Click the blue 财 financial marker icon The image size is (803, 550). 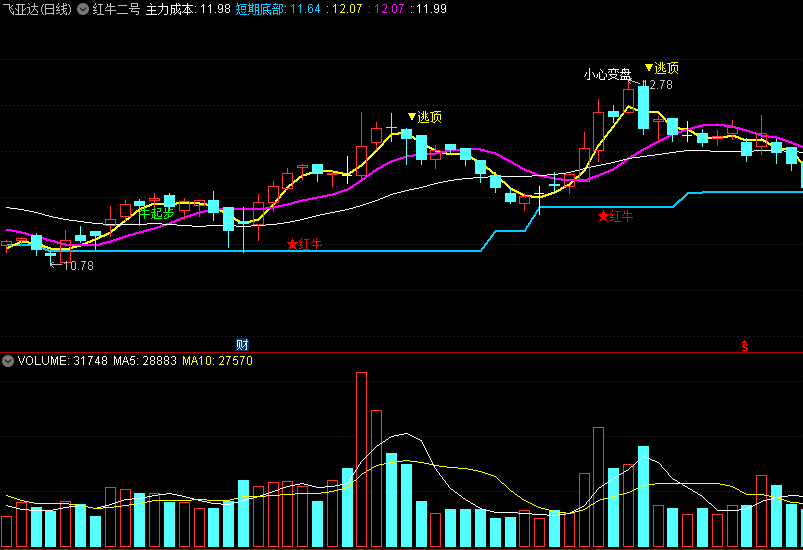[242, 345]
